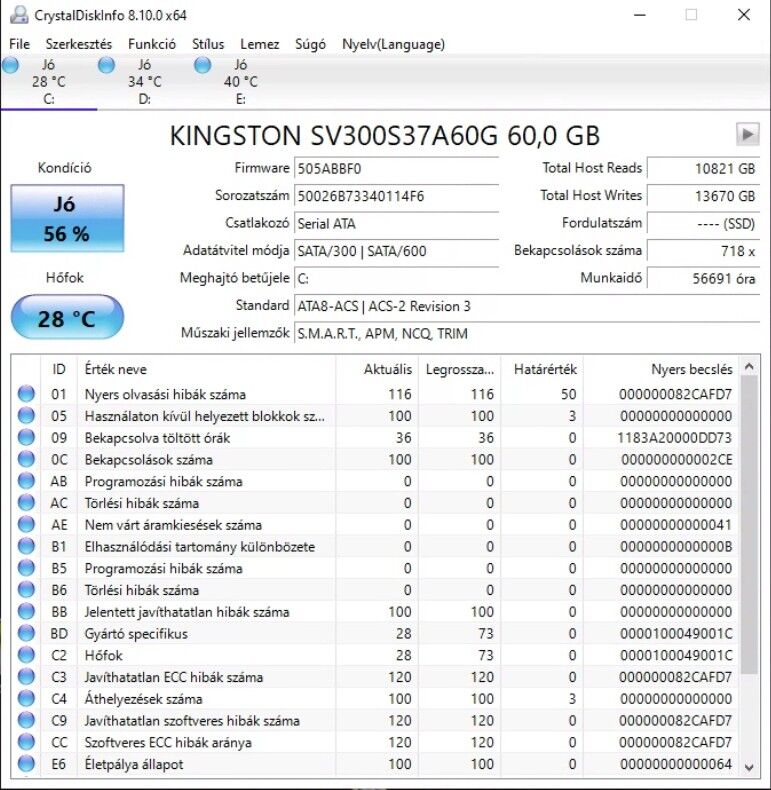Click the serial number field 50026B73340114F6
This screenshot has height=790, width=771.
pyautogui.click(x=396, y=196)
